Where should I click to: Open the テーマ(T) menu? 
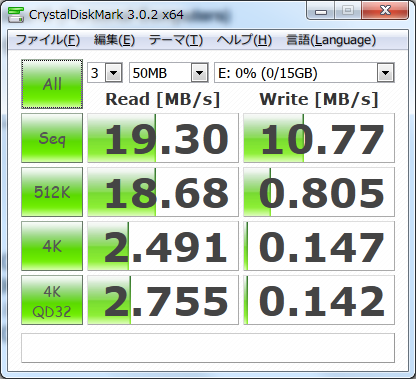tap(176, 40)
